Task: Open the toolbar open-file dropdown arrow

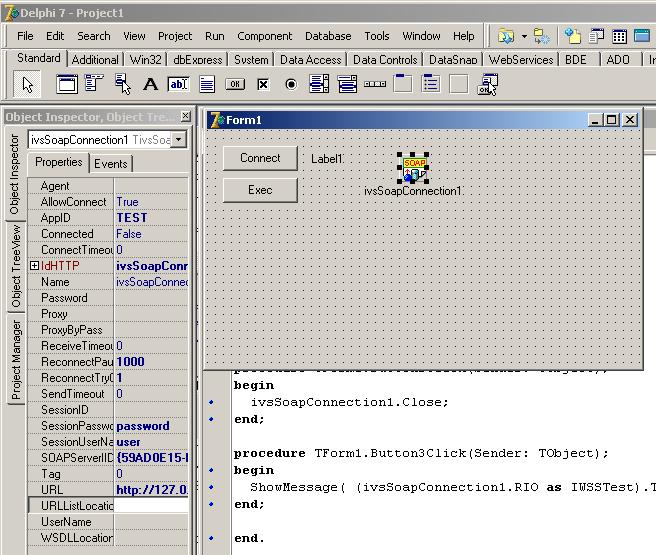Action: pyautogui.click(x=524, y=36)
